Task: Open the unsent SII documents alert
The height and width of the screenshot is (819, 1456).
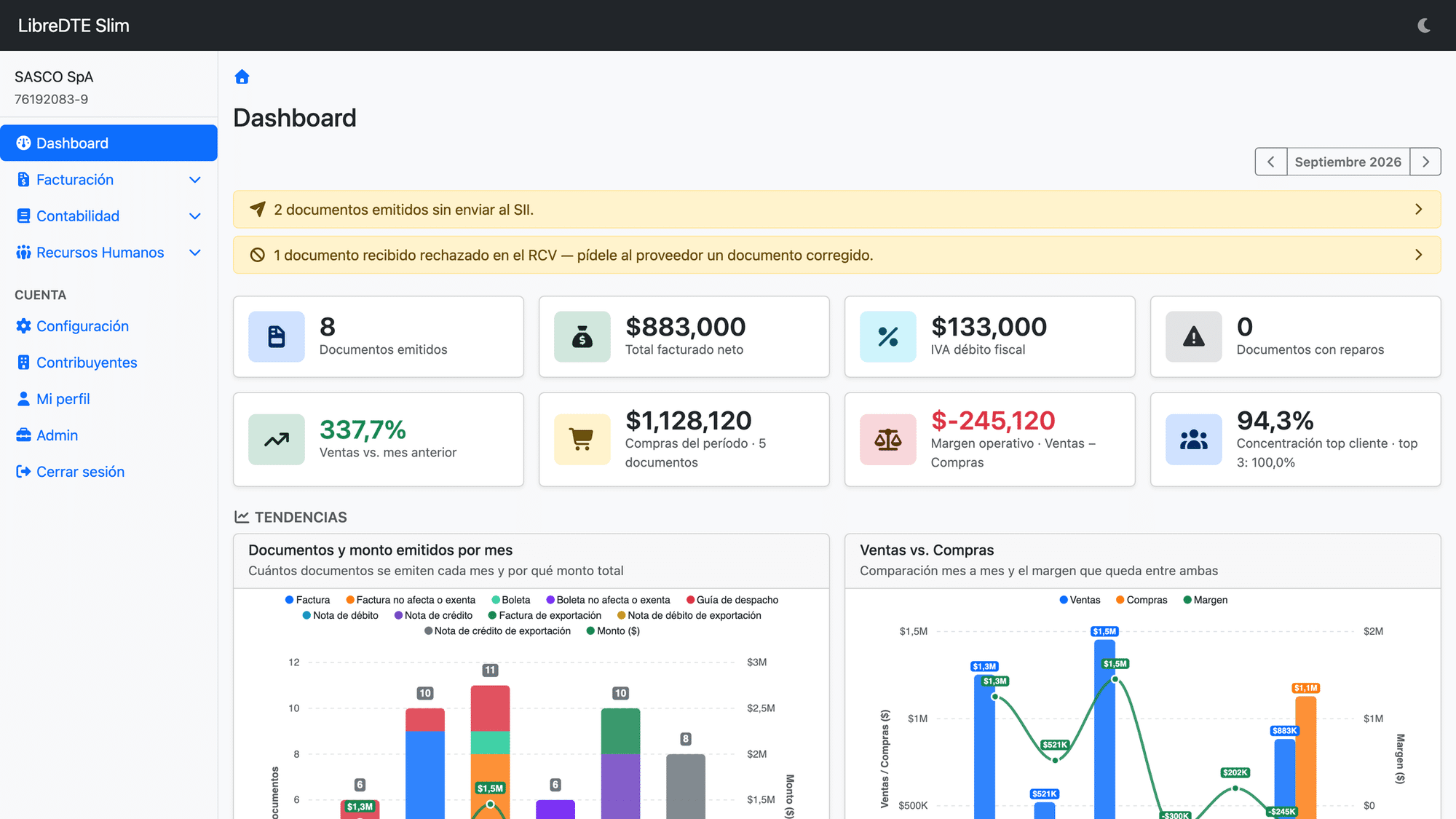Action: coord(836,210)
